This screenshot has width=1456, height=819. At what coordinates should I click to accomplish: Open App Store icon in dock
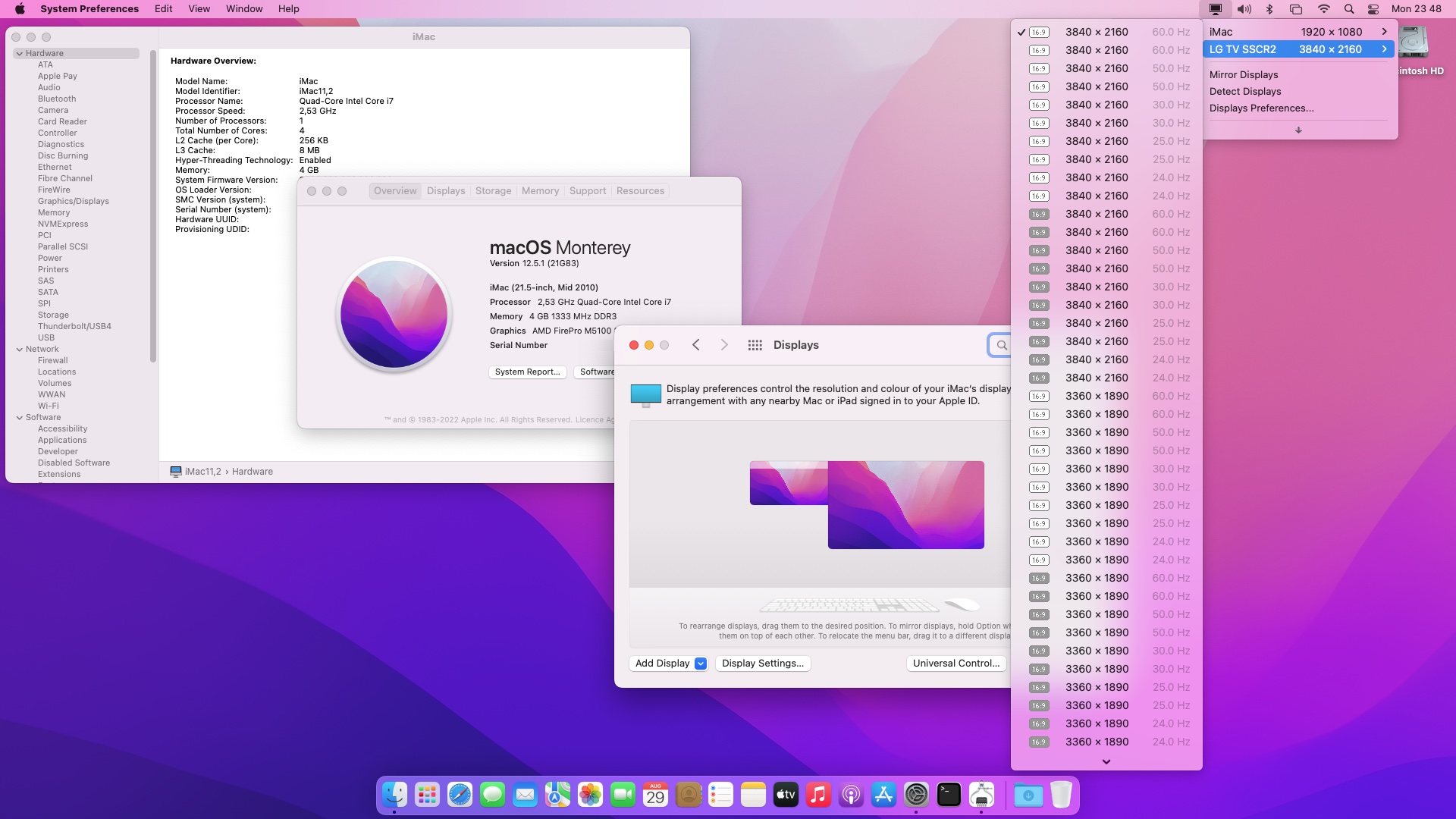[x=883, y=795]
